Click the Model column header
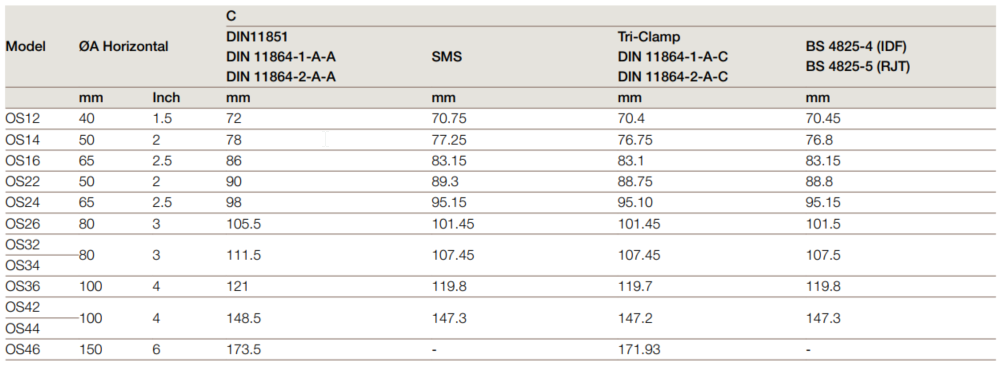The image size is (1000, 366). click(x=26, y=47)
